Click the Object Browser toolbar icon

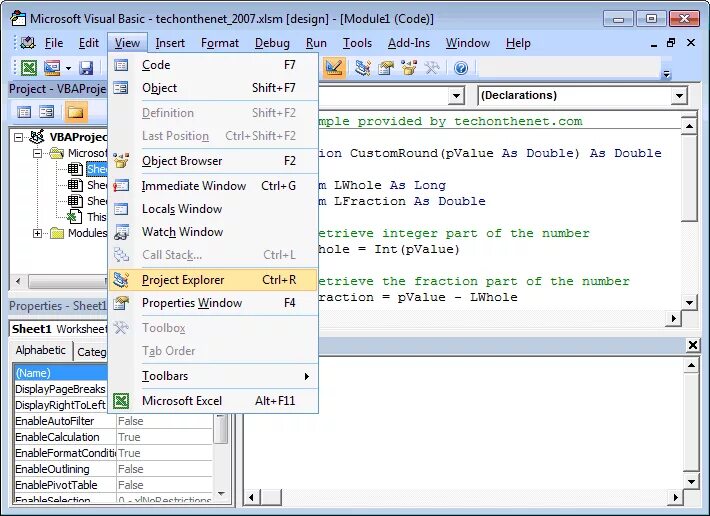[409, 68]
